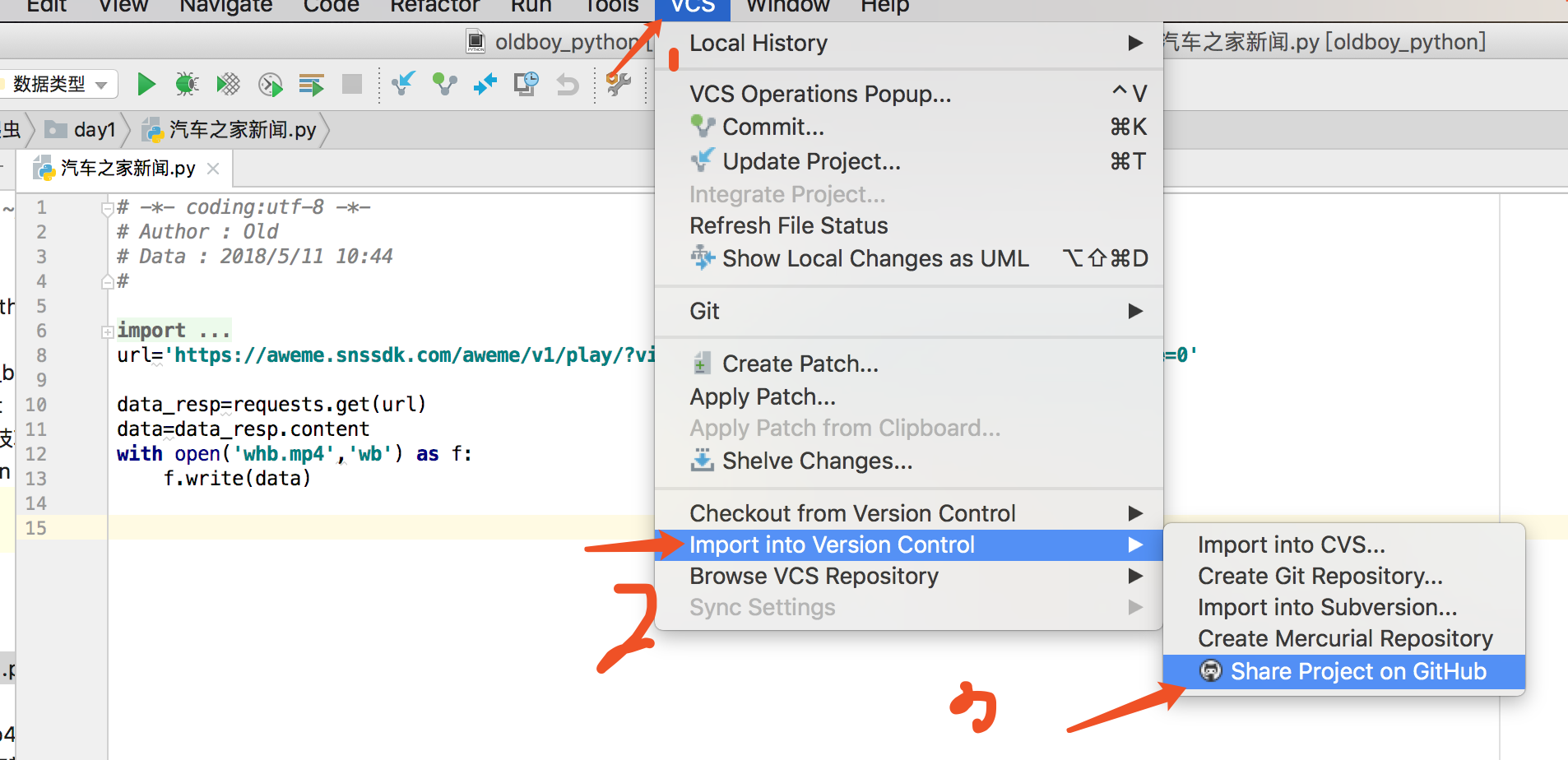Click Share Project on GitHub
Viewport: 1568px width, 760px height.
pos(1344,671)
